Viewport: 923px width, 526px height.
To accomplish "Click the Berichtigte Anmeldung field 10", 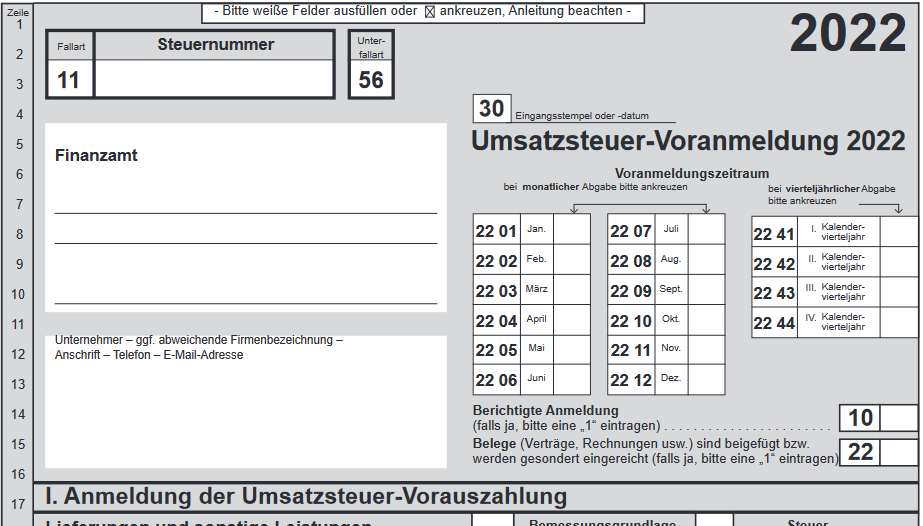I will click(x=899, y=418).
